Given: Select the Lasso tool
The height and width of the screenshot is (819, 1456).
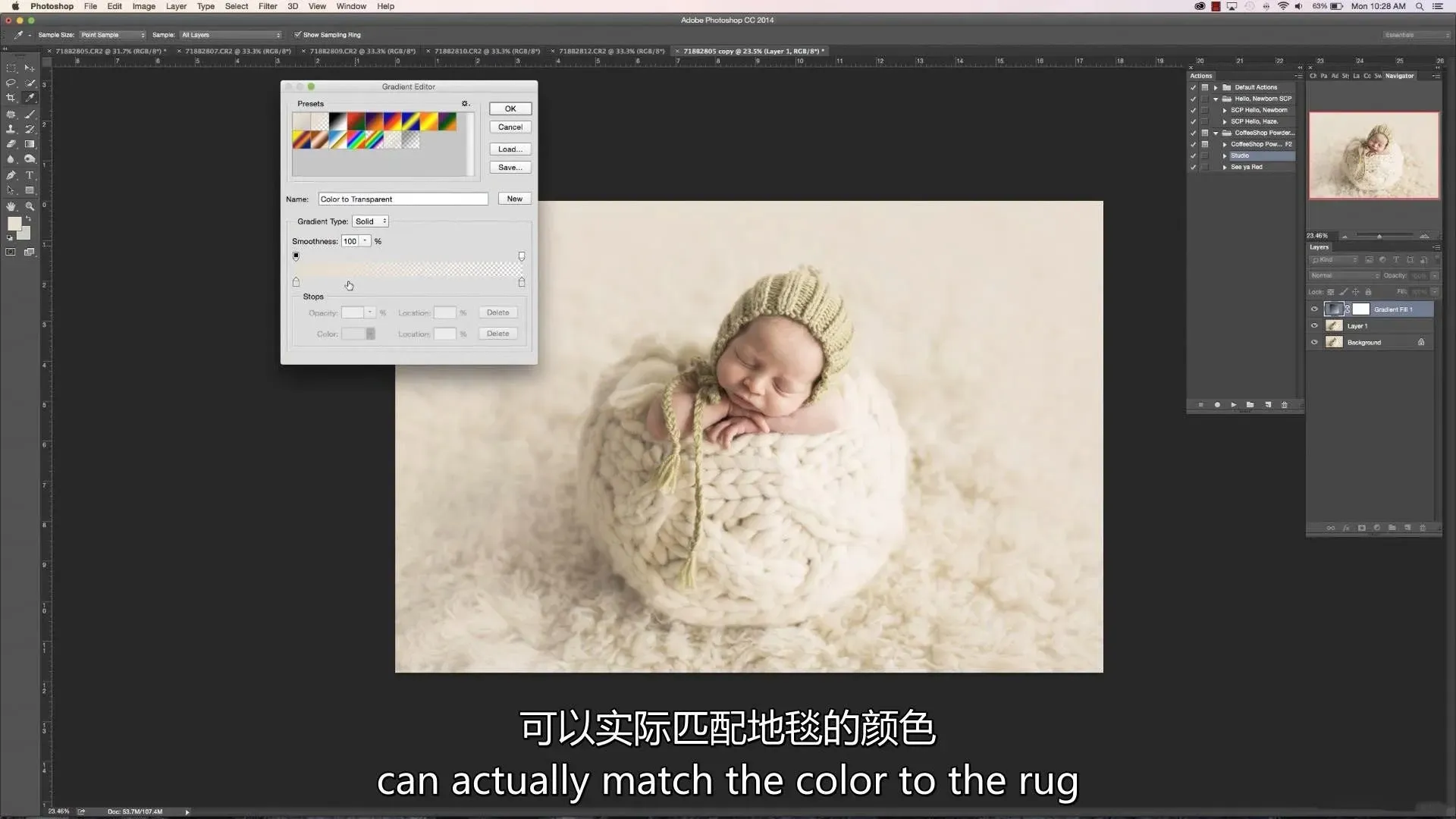Looking at the screenshot, I should coord(11,83).
